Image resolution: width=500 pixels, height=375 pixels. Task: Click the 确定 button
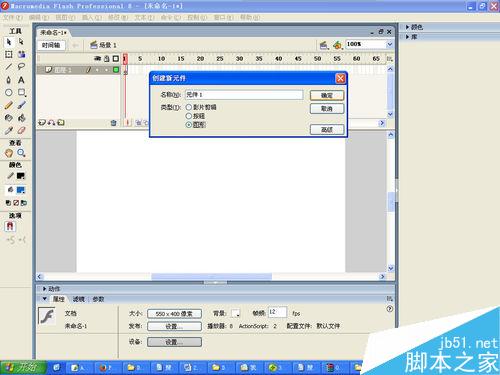tap(327, 96)
